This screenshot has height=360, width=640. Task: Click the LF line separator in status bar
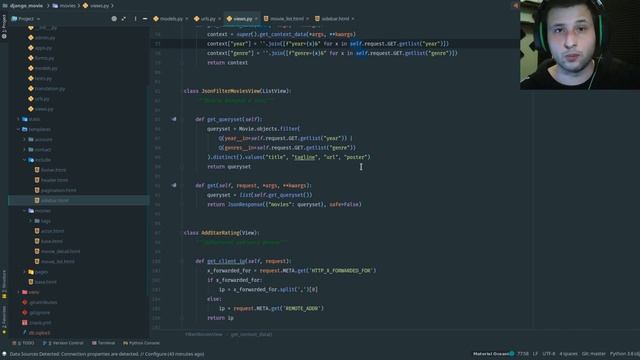pyautogui.click(x=535, y=354)
